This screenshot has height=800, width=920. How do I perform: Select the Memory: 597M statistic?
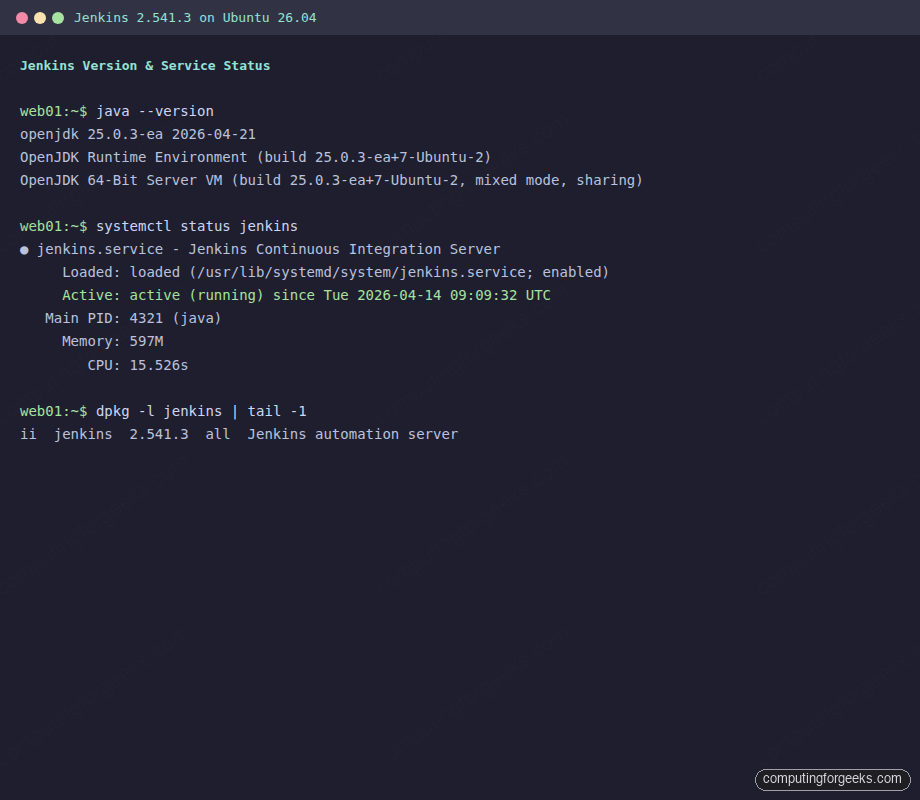pyautogui.click(x=113, y=341)
